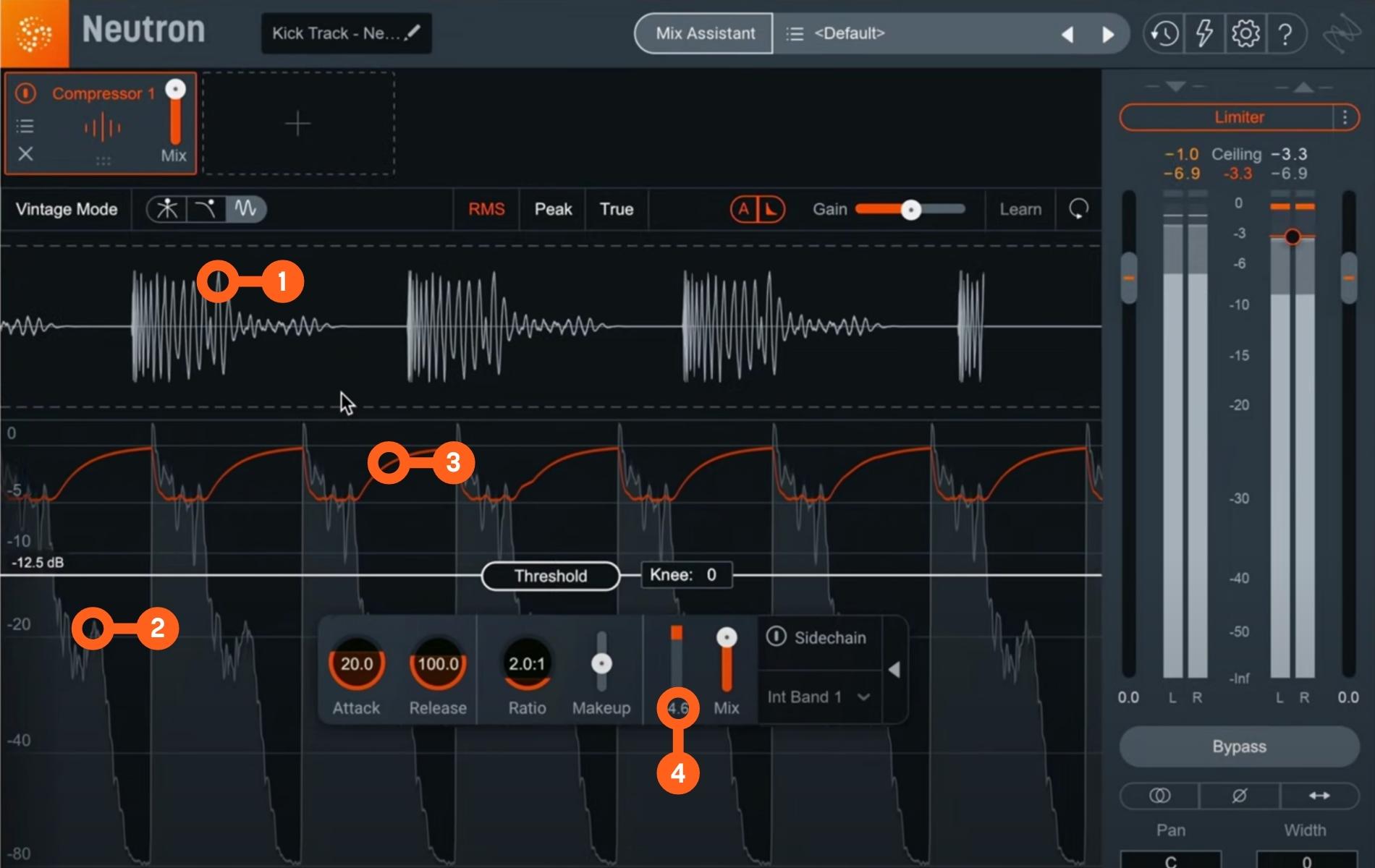The height and width of the screenshot is (868, 1375).
Task: Click the Threshold handle
Action: point(551,576)
